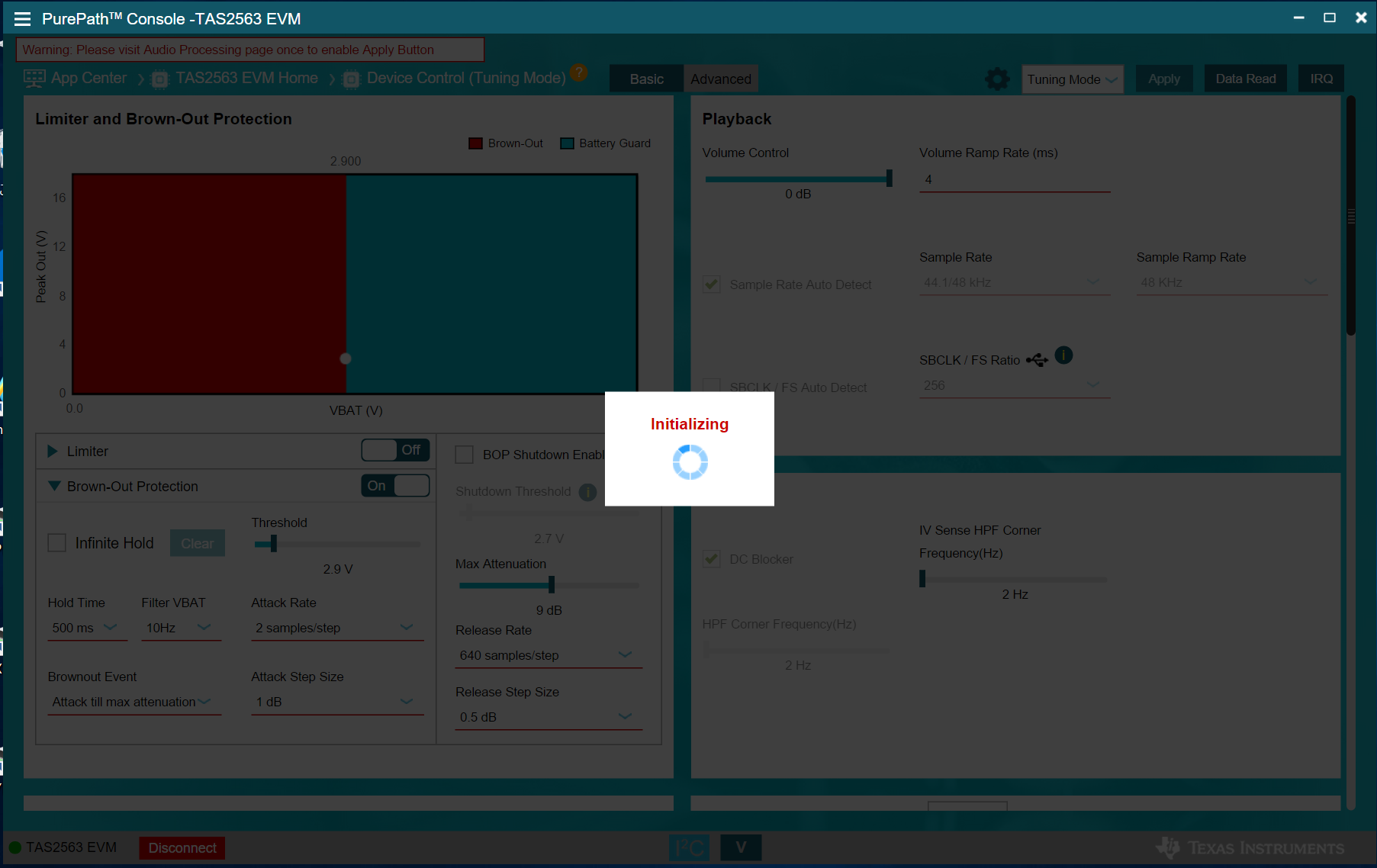
Task: Open the orange help question mark icon
Action: pos(579,72)
